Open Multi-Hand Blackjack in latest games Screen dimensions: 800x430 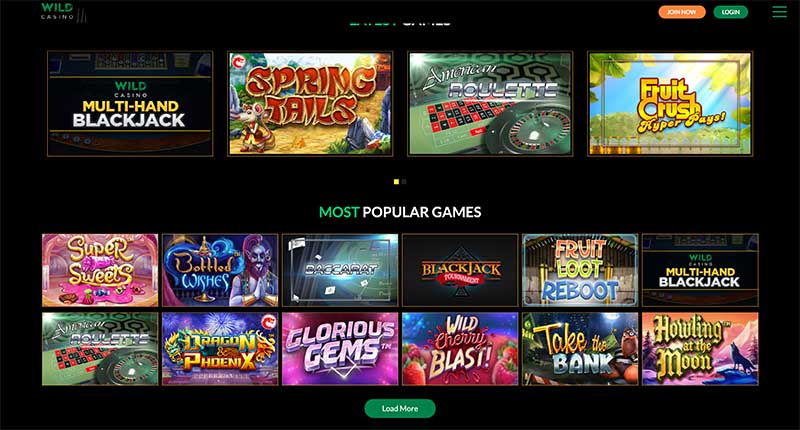point(130,104)
